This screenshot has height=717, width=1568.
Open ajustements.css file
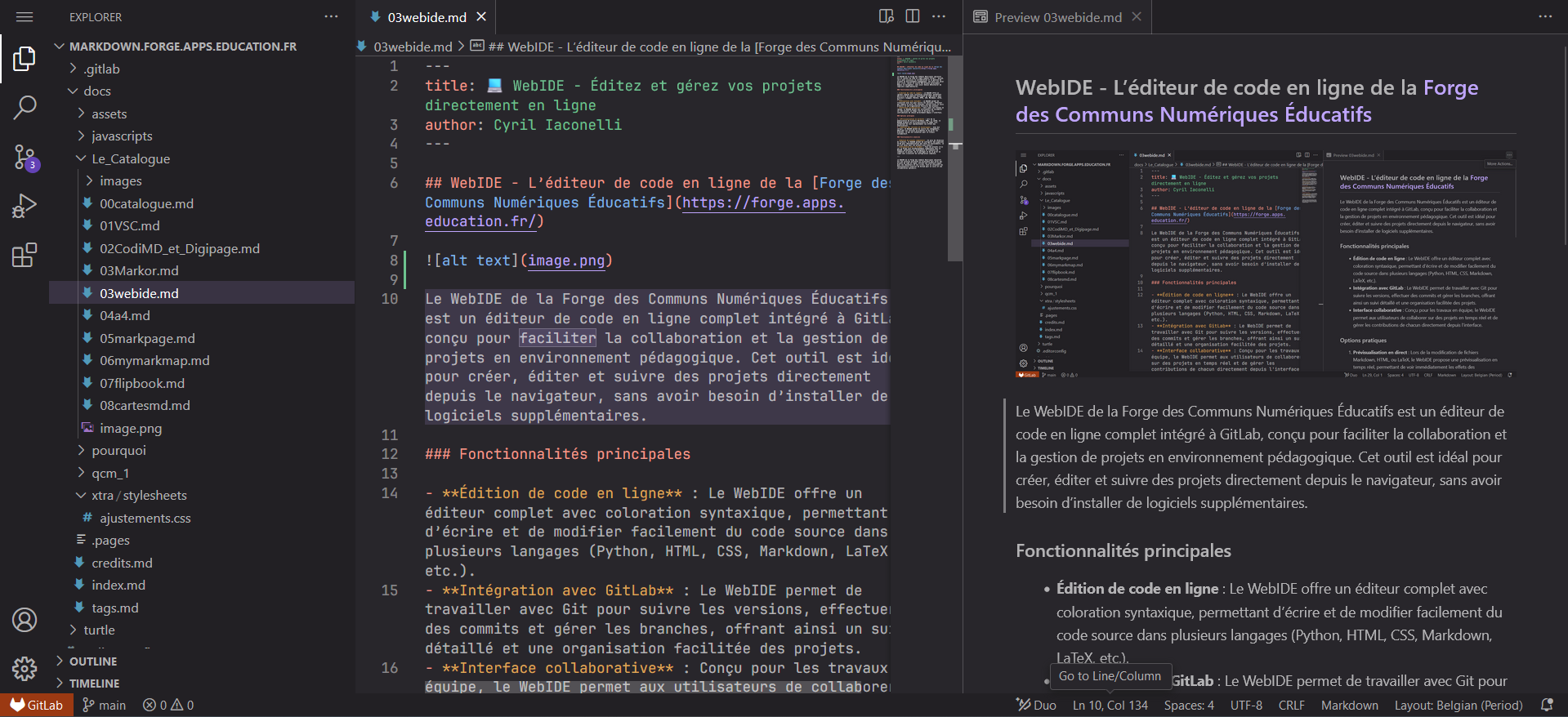[x=145, y=518]
